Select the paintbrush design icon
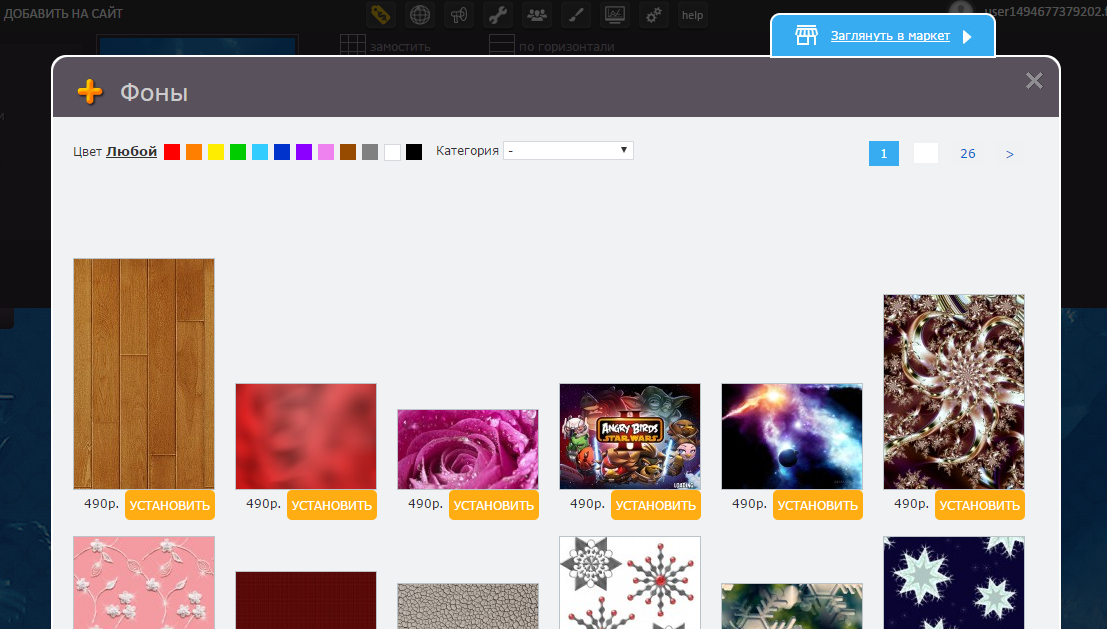 pyautogui.click(x=575, y=15)
